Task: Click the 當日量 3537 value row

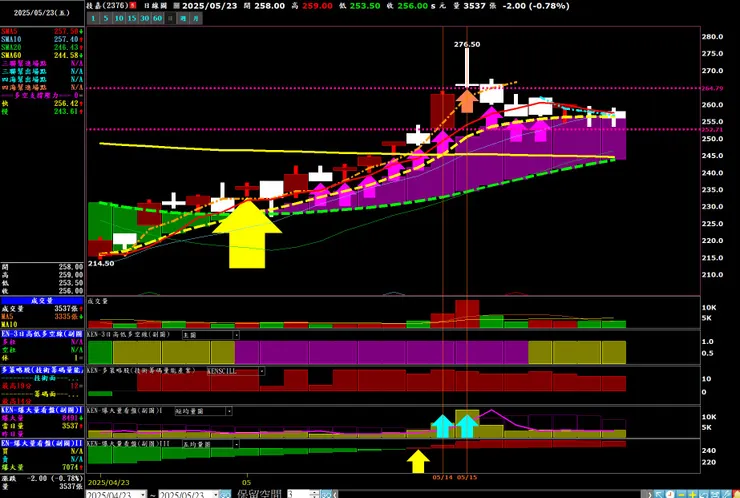Action: (42, 426)
